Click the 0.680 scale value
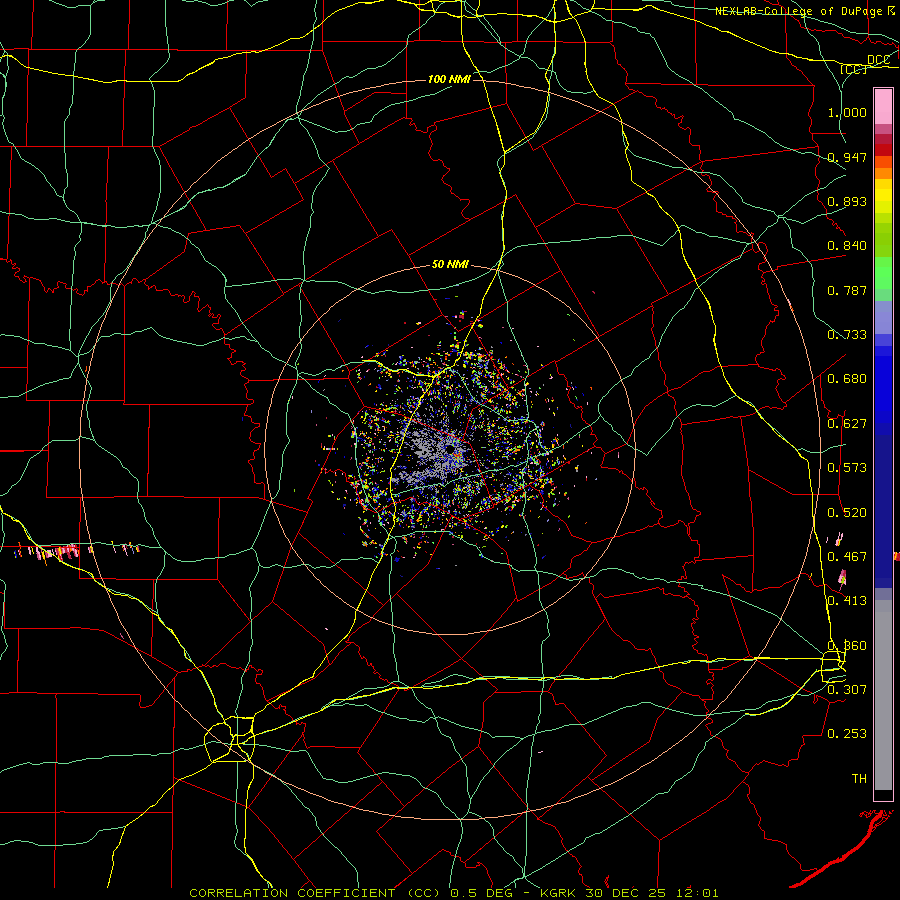 point(847,379)
